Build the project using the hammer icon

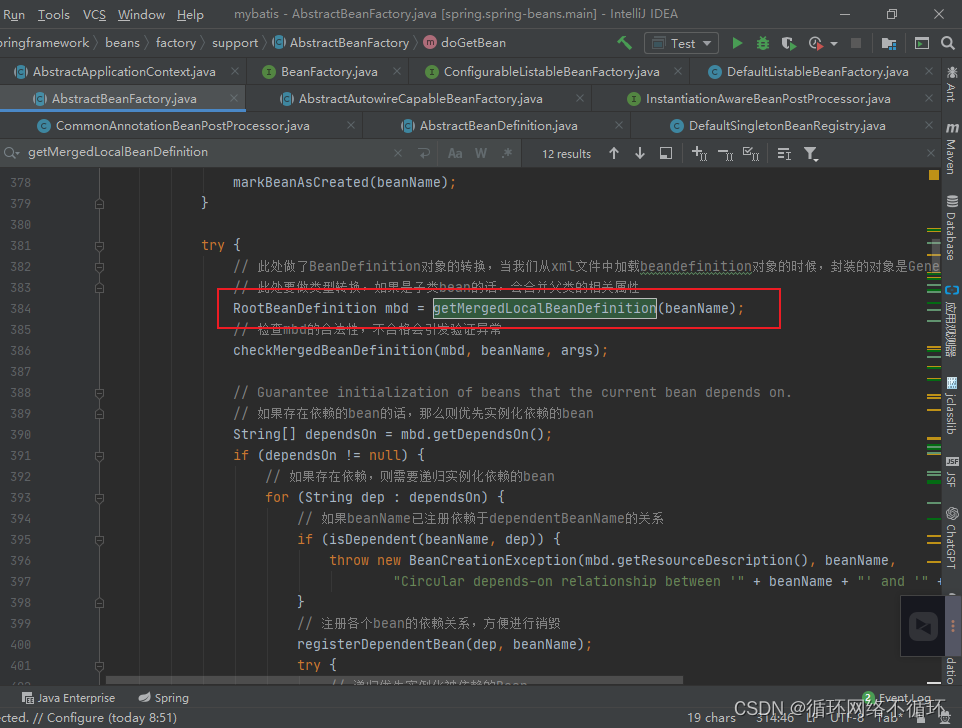tap(624, 44)
